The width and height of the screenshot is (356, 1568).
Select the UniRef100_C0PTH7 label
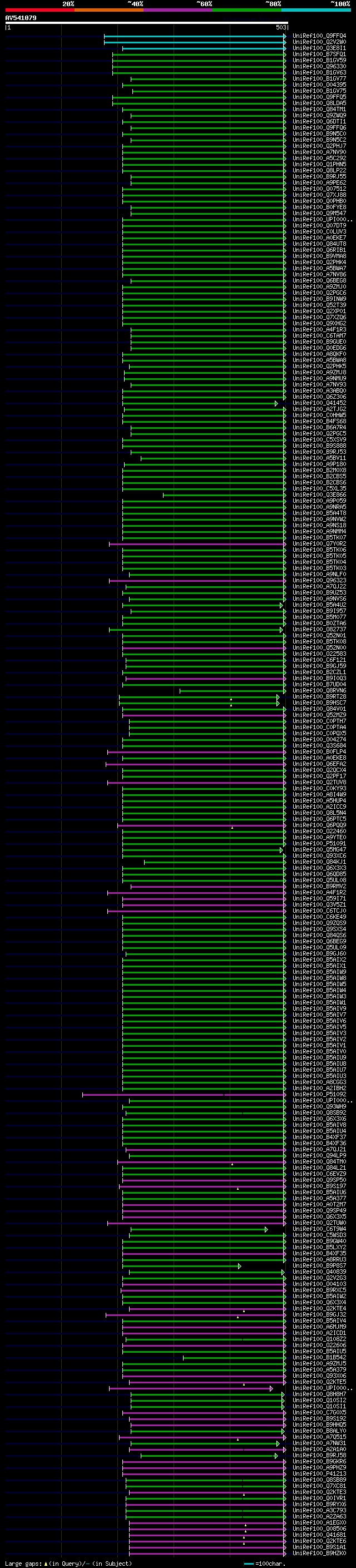(x=319, y=721)
